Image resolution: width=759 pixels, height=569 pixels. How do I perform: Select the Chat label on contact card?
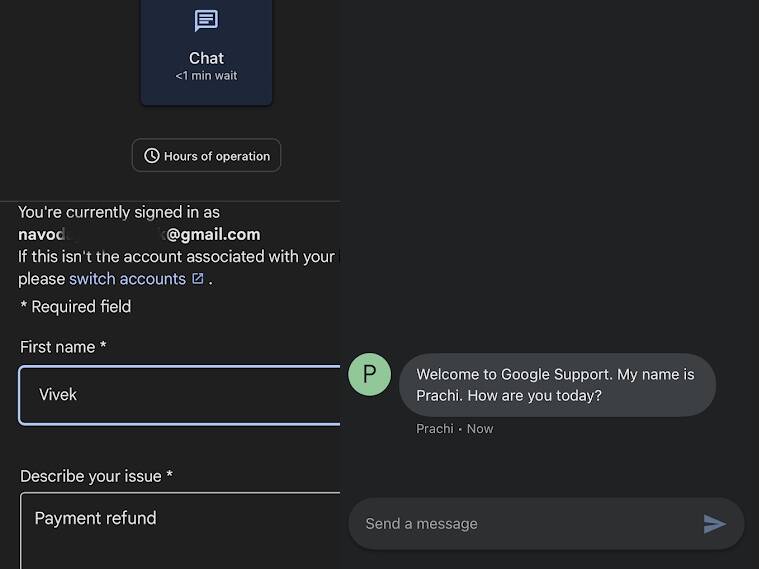[x=206, y=58]
